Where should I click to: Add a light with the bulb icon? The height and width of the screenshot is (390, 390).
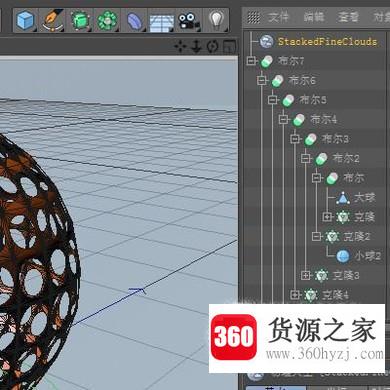[x=217, y=20]
